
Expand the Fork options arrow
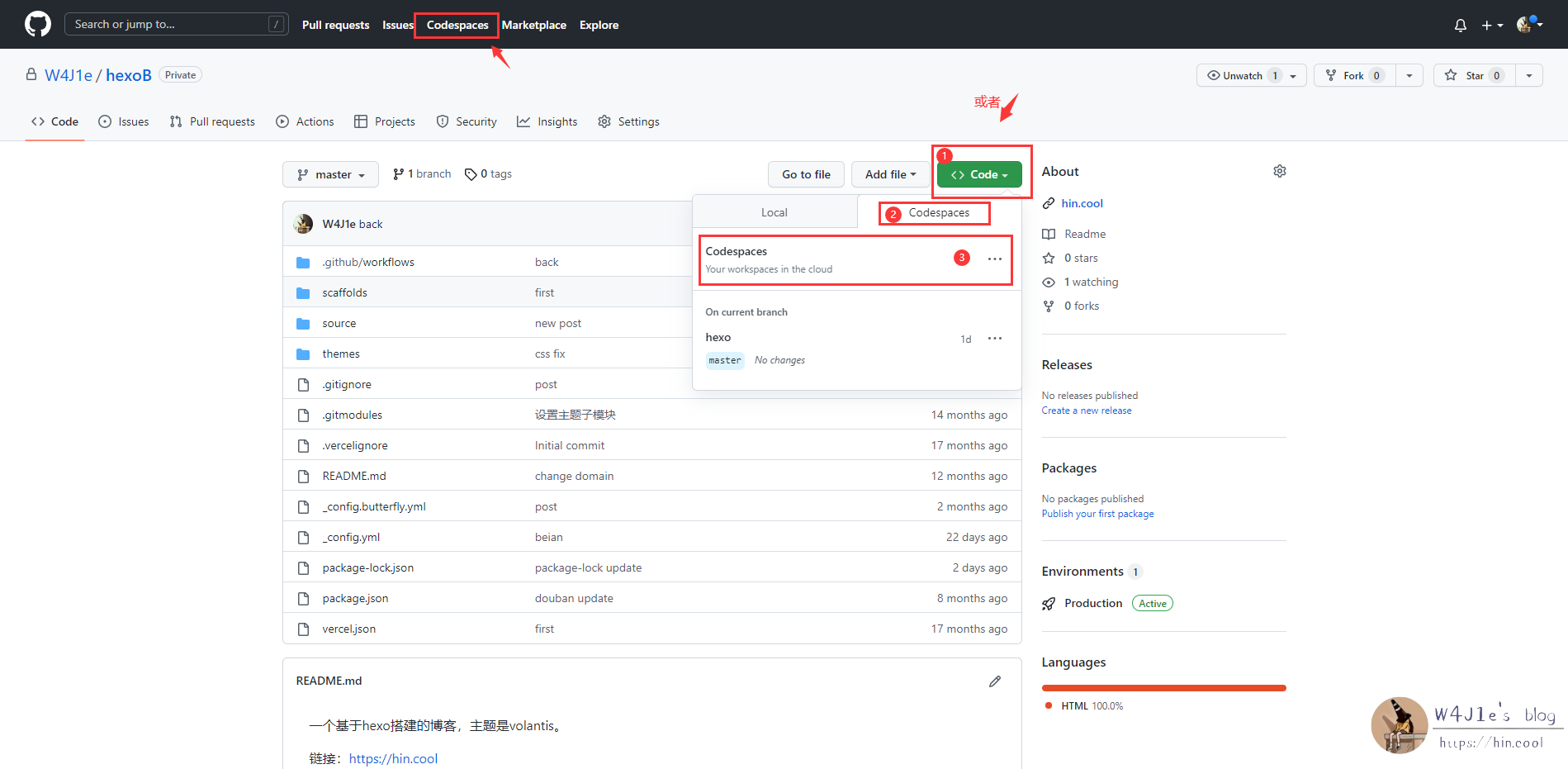[x=1409, y=75]
